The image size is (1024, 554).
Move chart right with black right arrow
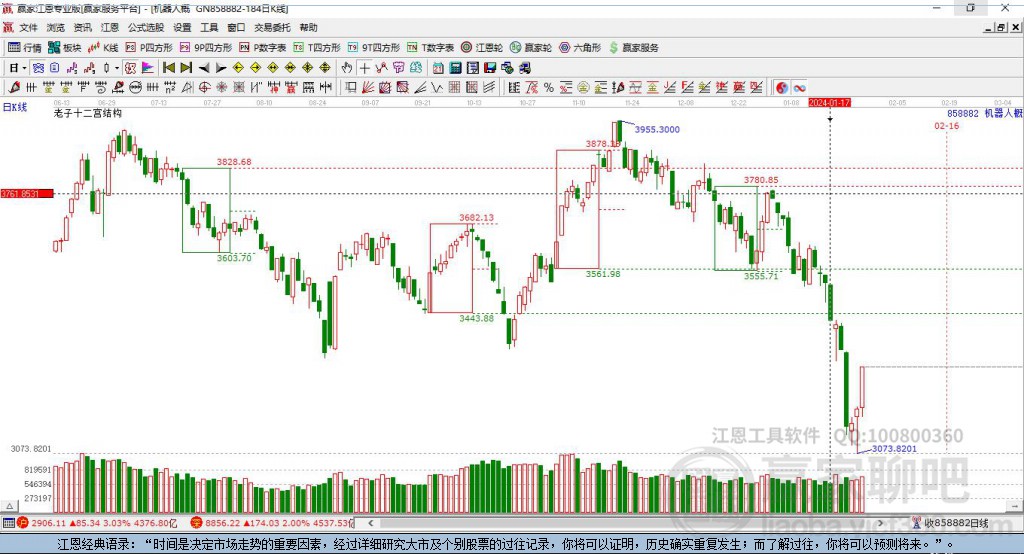221,68
